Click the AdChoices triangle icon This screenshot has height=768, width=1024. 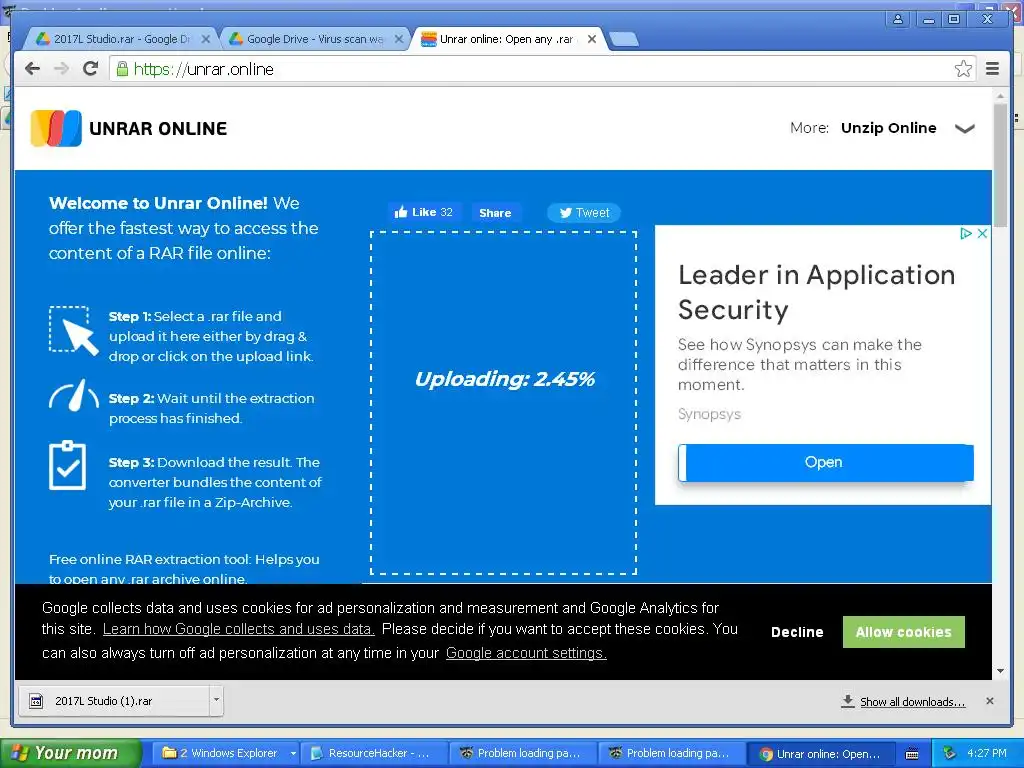(x=966, y=233)
